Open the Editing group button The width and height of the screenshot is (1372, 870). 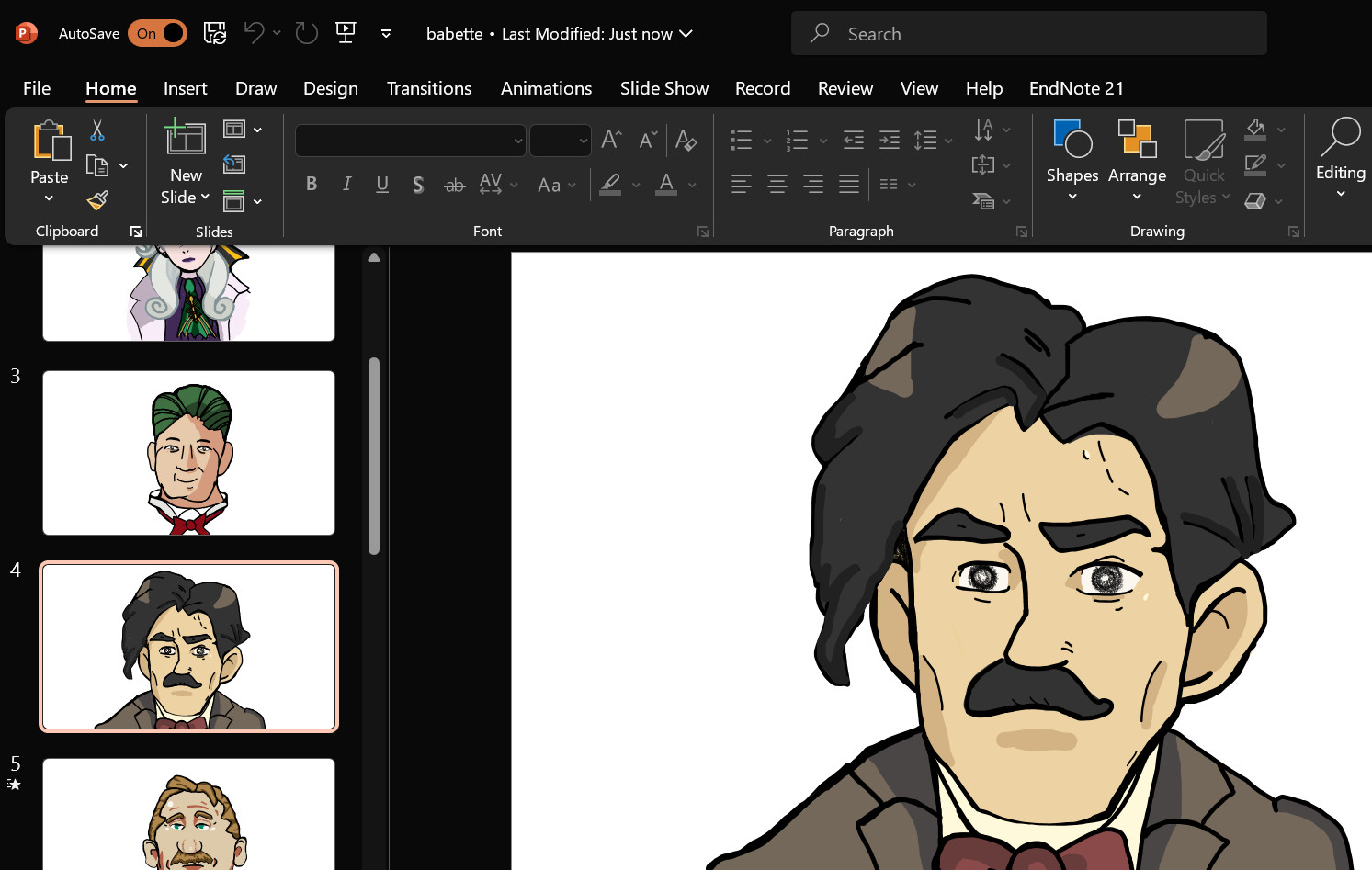point(1341,158)
